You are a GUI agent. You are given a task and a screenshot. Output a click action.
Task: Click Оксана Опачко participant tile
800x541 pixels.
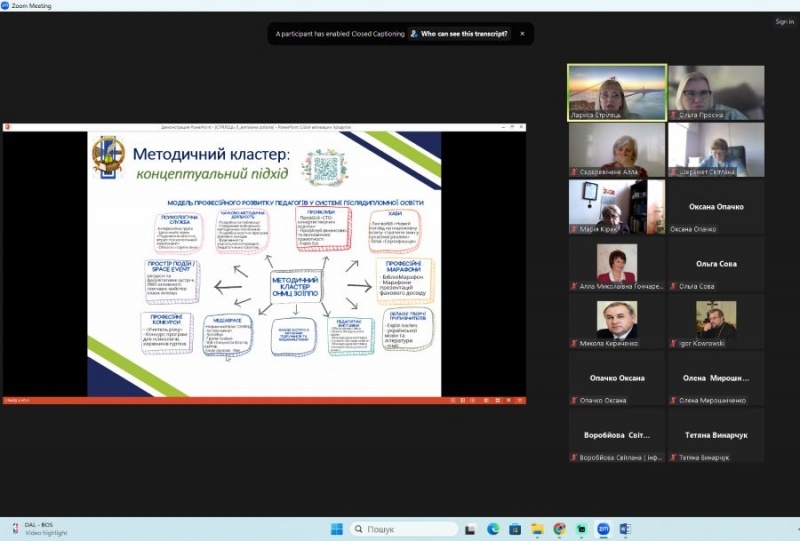coord(716,207)
